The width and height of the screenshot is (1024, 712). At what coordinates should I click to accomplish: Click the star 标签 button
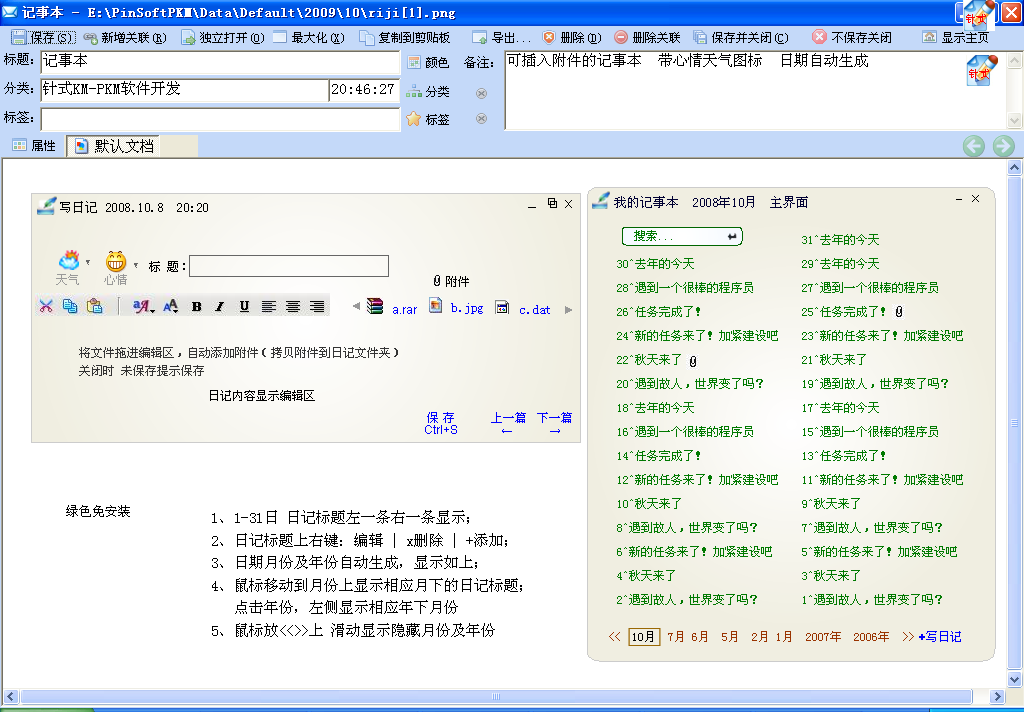pyautogui.click(x=428, y=120)
